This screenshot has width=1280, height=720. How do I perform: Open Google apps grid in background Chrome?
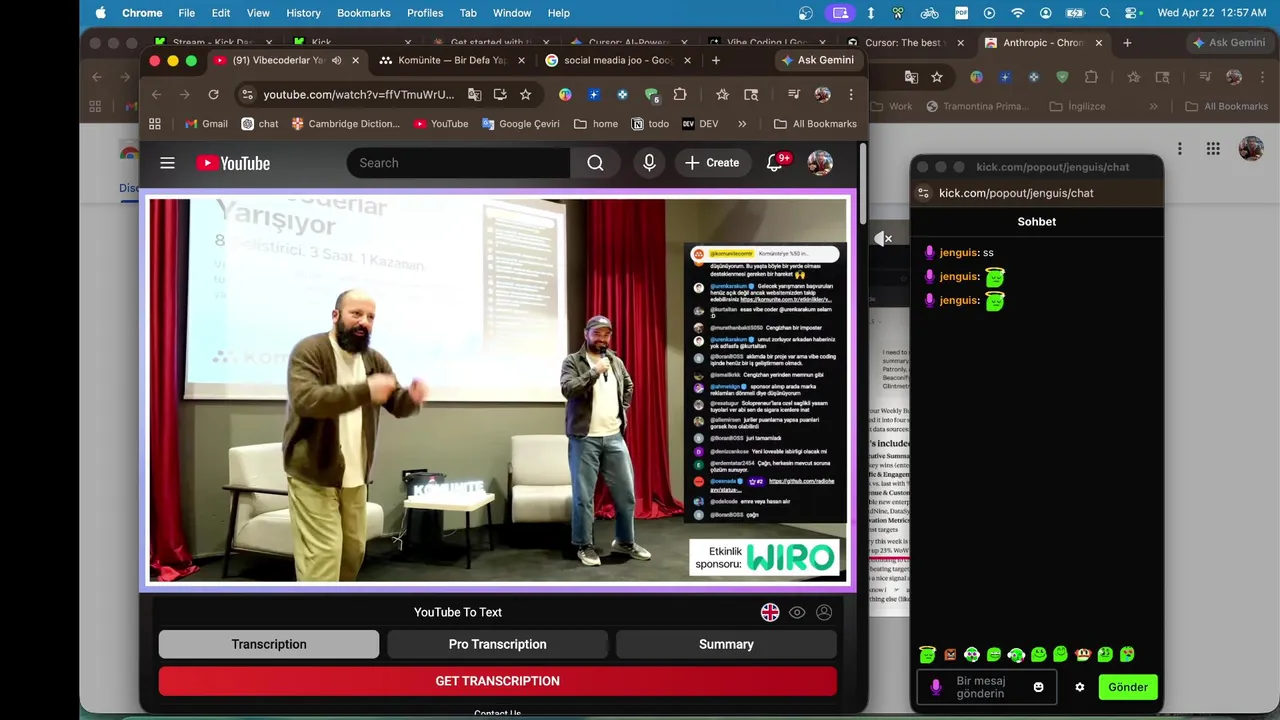(x=1213, y=149)
